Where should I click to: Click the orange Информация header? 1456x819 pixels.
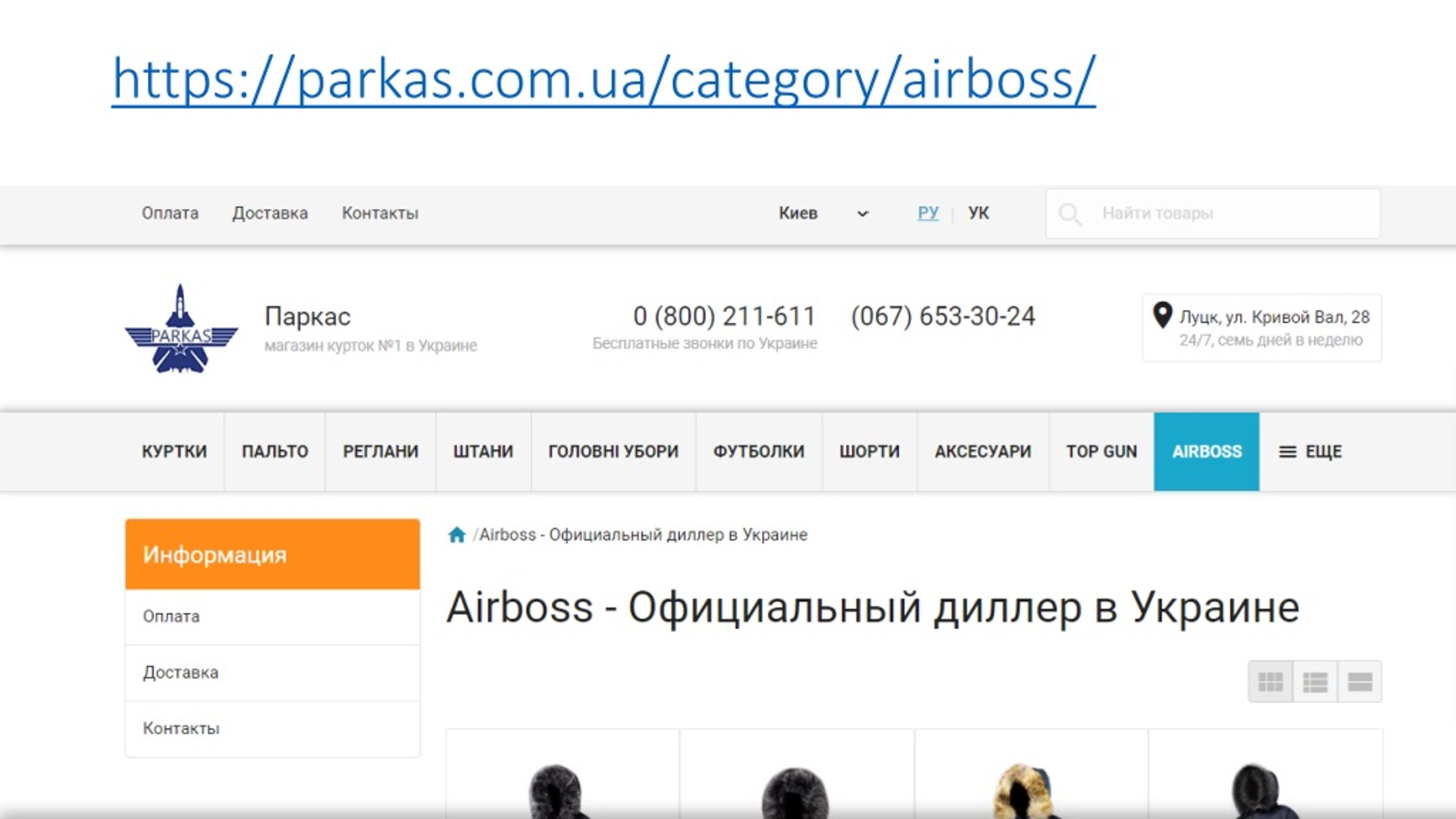272,554
